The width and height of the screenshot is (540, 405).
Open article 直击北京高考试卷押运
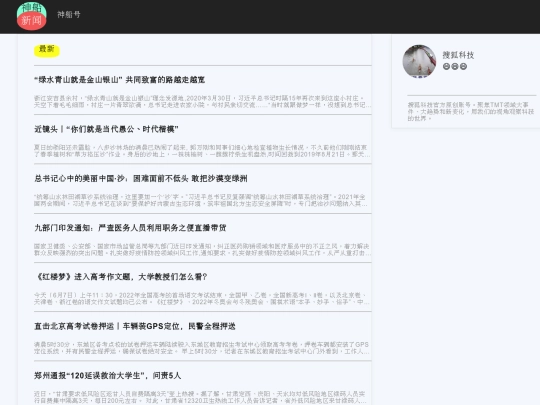pyautogui.click(x=135, y=326)
